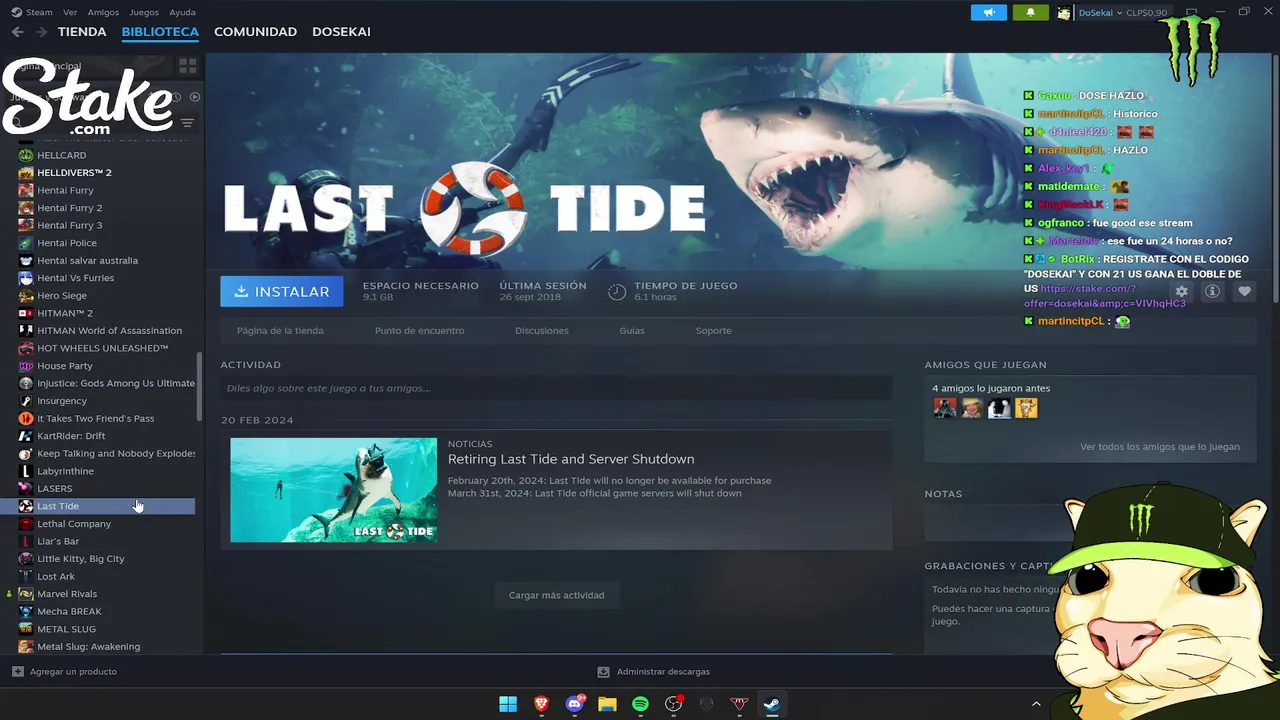This screenshot has width=1280, height=720.
Task: Click the Mecha BREAK game icon
Action: pyautogui.click(x=26, y=611)
